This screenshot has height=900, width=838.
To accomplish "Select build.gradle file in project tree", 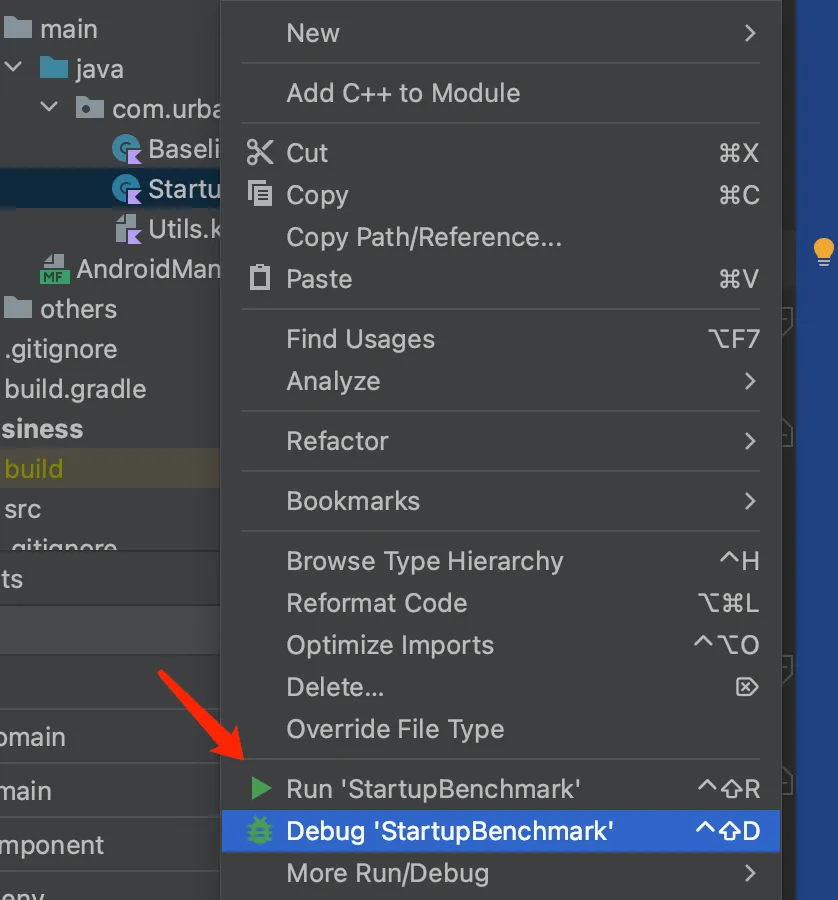I will [x=76, y=389].
